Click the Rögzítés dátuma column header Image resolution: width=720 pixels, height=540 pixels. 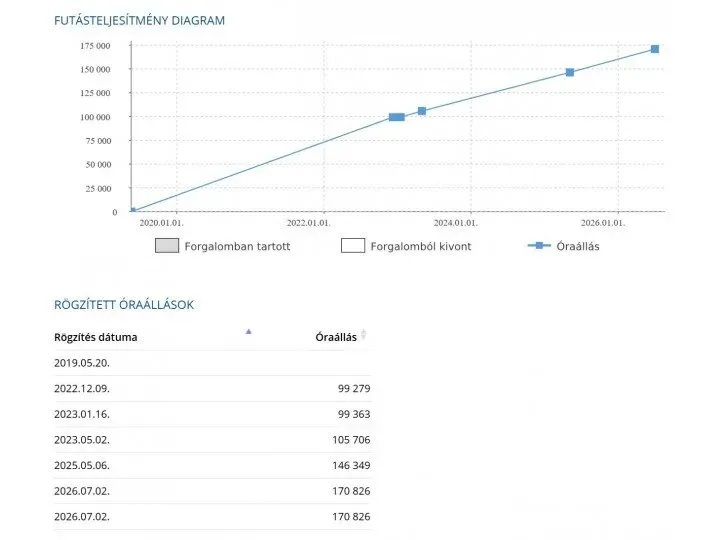(96, 337)
